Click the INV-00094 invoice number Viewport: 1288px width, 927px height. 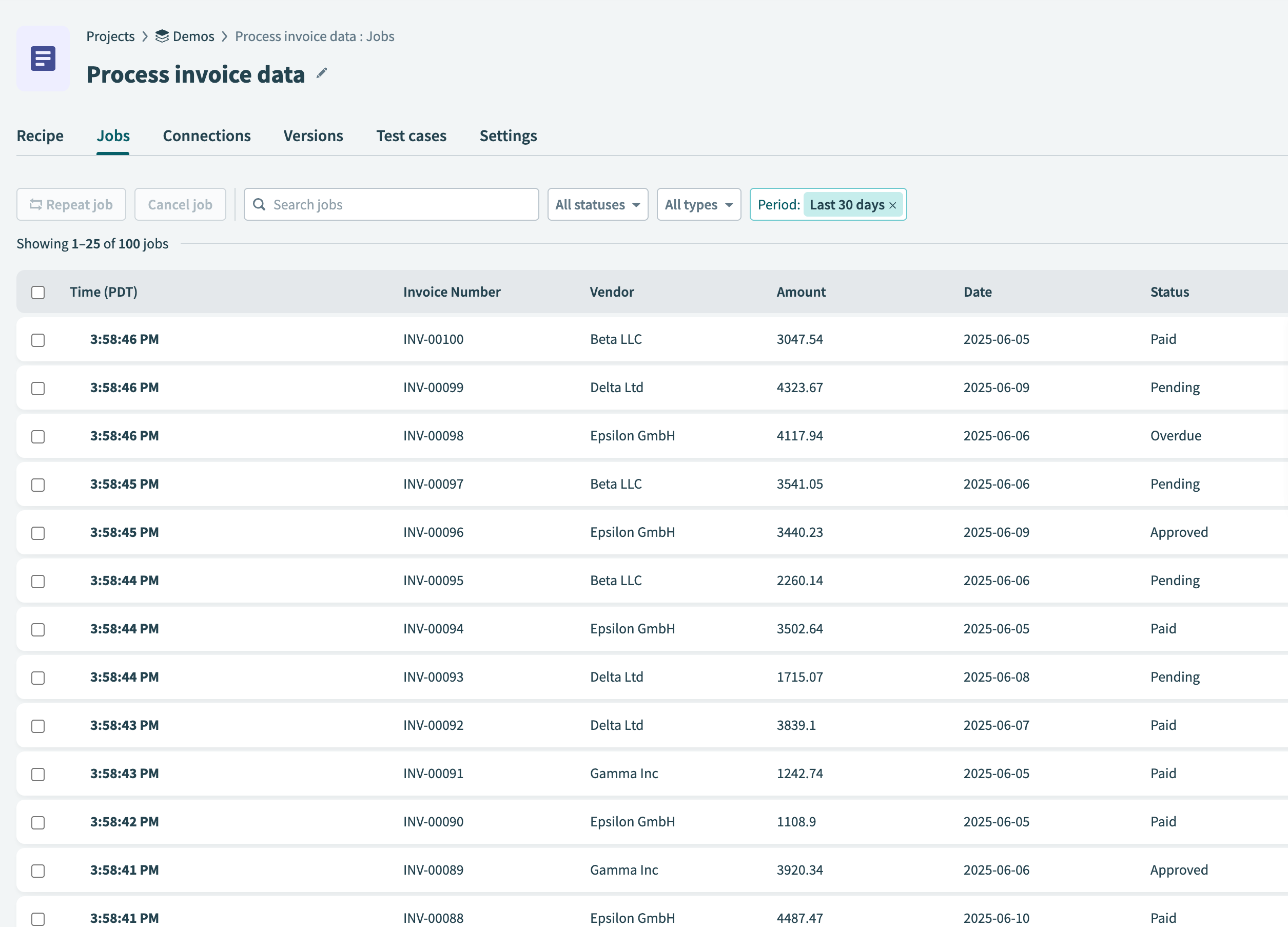tap(433, 629)
